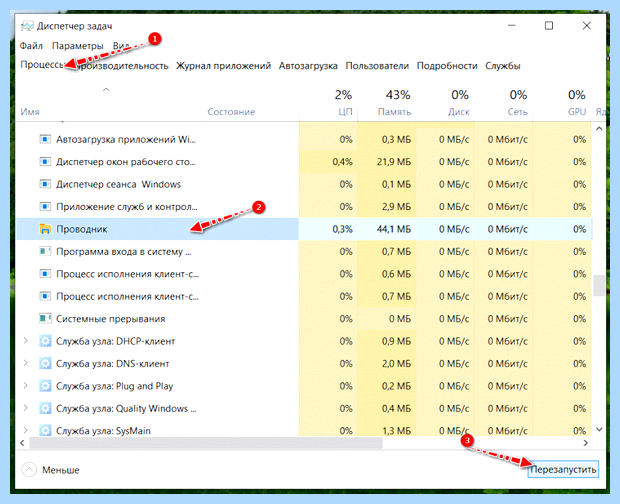Viewport: 620px width, 504px height.
Task: Expand Служба узла: Quality Windows group
Action: 26,408
